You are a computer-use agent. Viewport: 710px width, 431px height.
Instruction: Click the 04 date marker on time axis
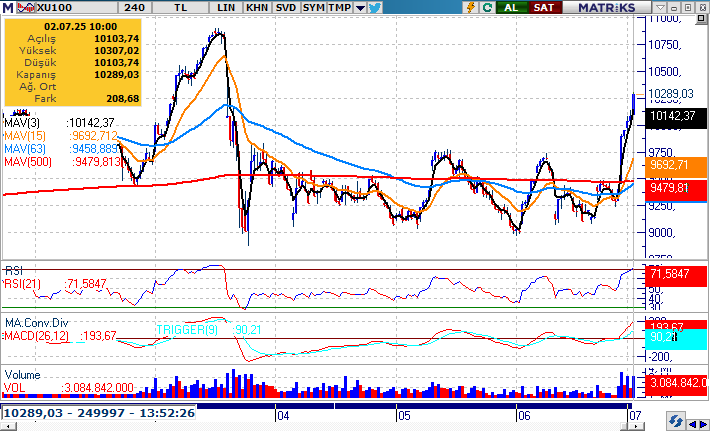click(x=283, y=416)
